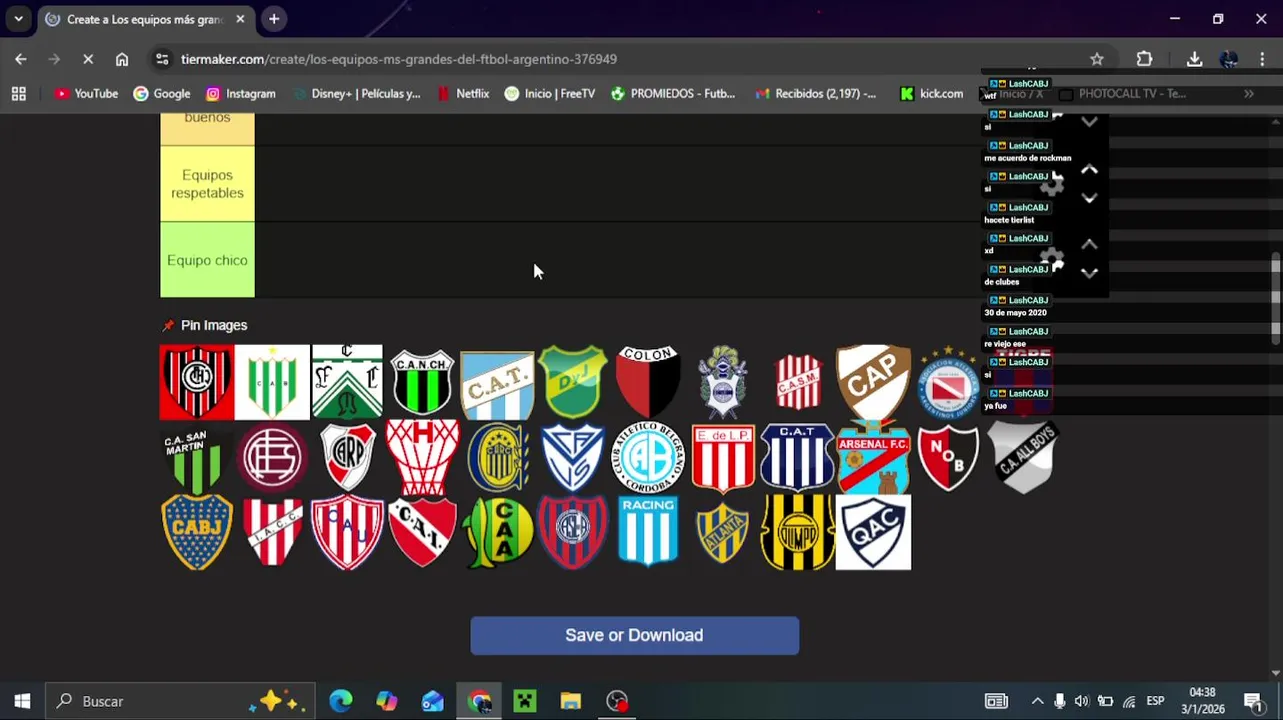Select the Huracán balloon crest
1283x720 pixels.
pyautogui.click(x=422, y=457)
